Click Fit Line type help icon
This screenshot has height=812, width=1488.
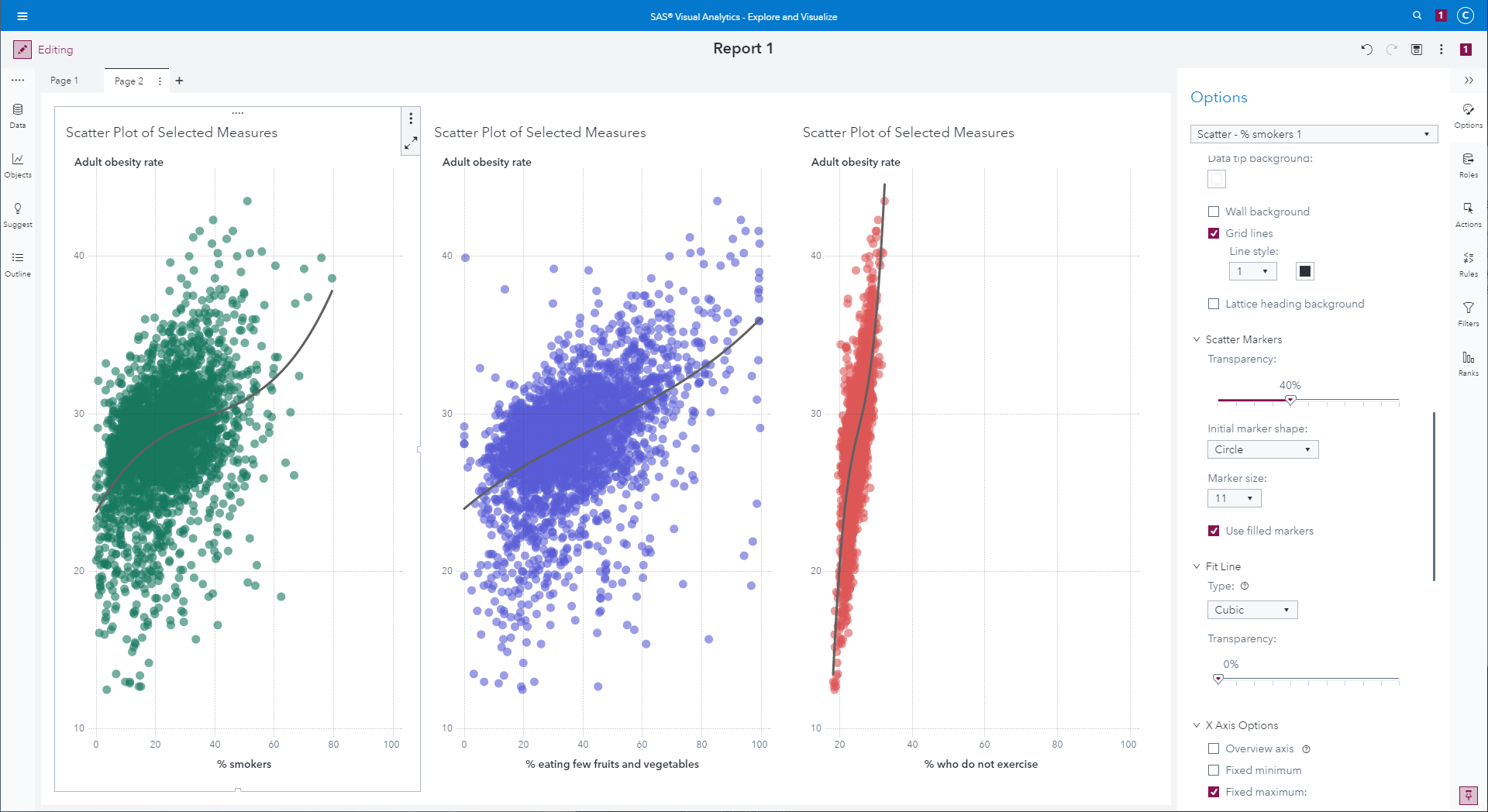point(1245,586)
